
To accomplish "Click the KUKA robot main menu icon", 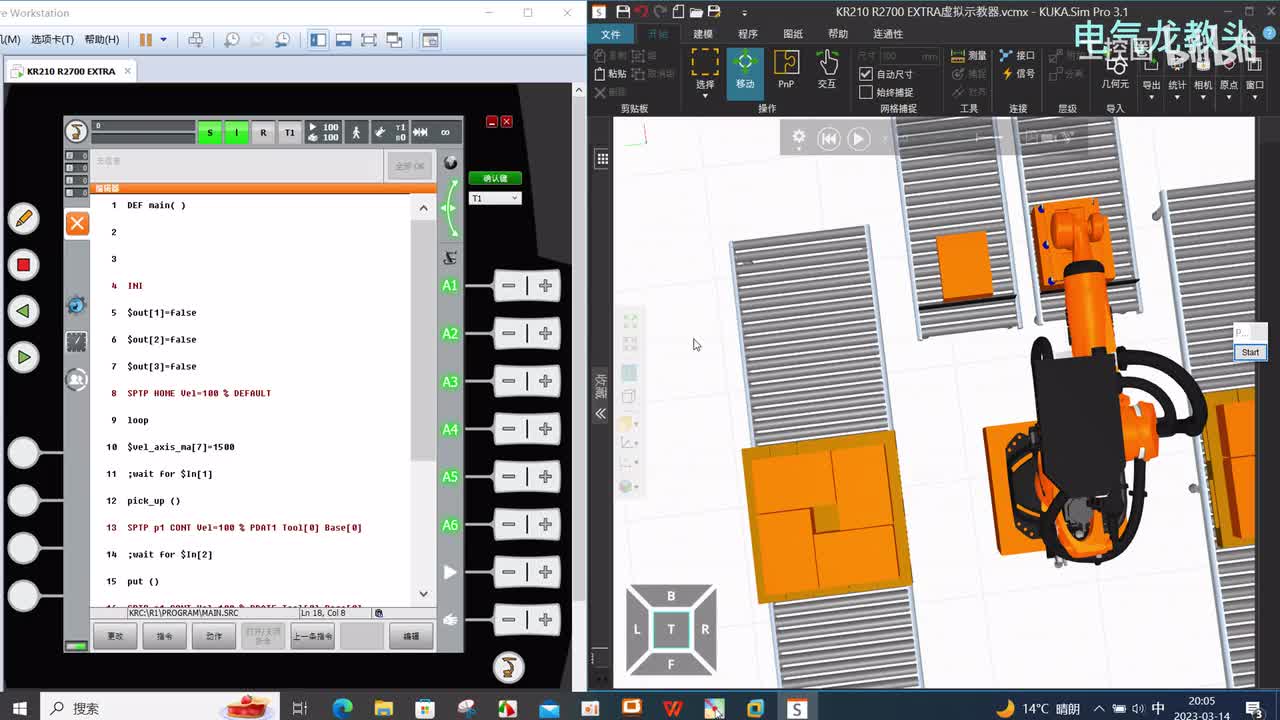I will [76, 131].
